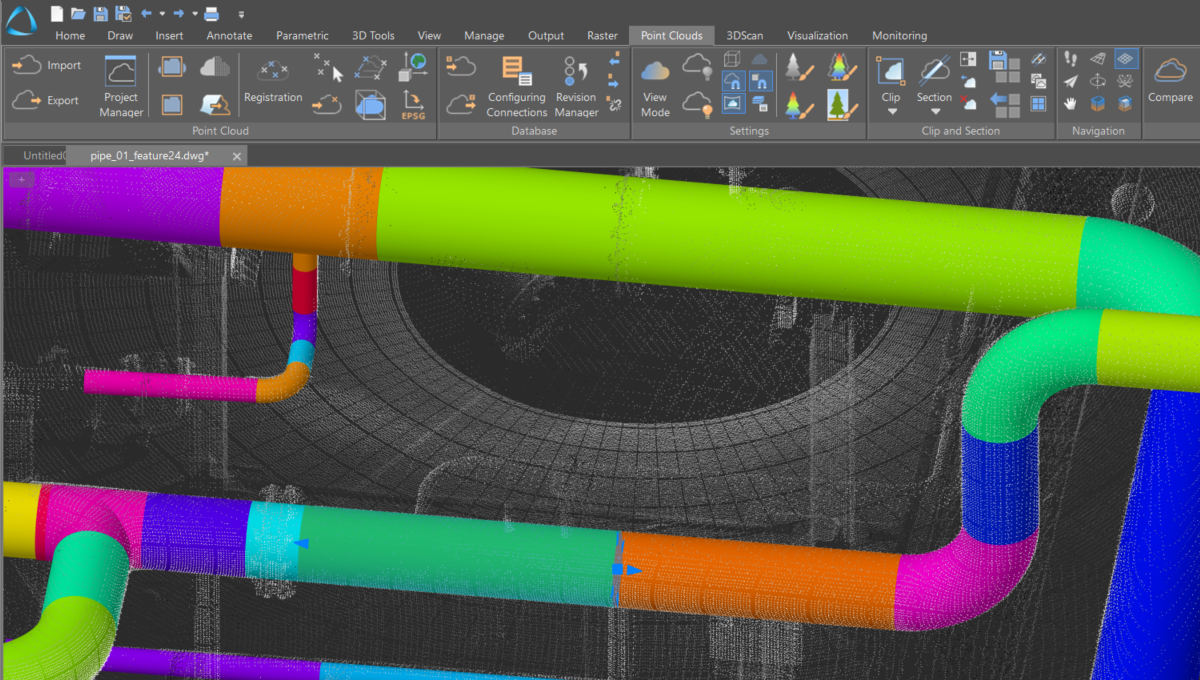The height and width of the screenshot is (680, 1200).
Task: Switch to the 3DScan ribbon tab
Action: click(x=744, y=35)
